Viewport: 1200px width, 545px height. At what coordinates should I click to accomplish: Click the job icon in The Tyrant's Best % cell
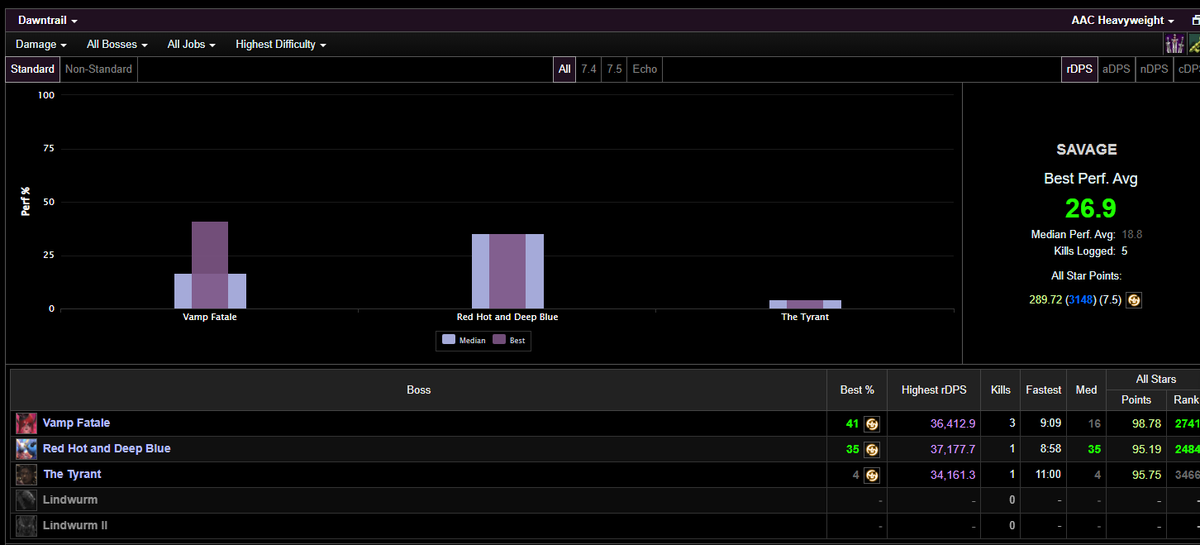click(872, 475)
